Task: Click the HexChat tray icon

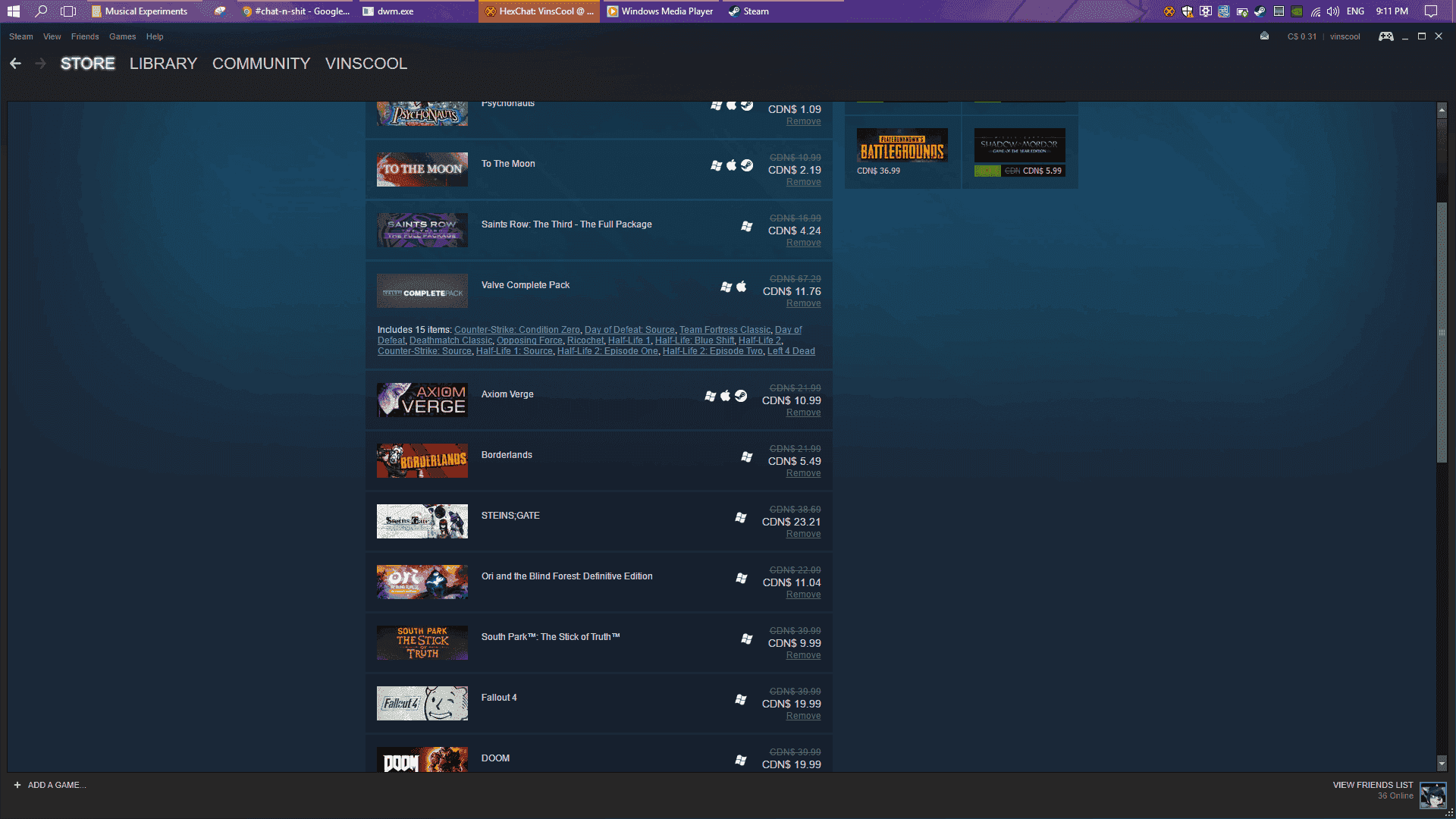Action: coord(1169,11)
